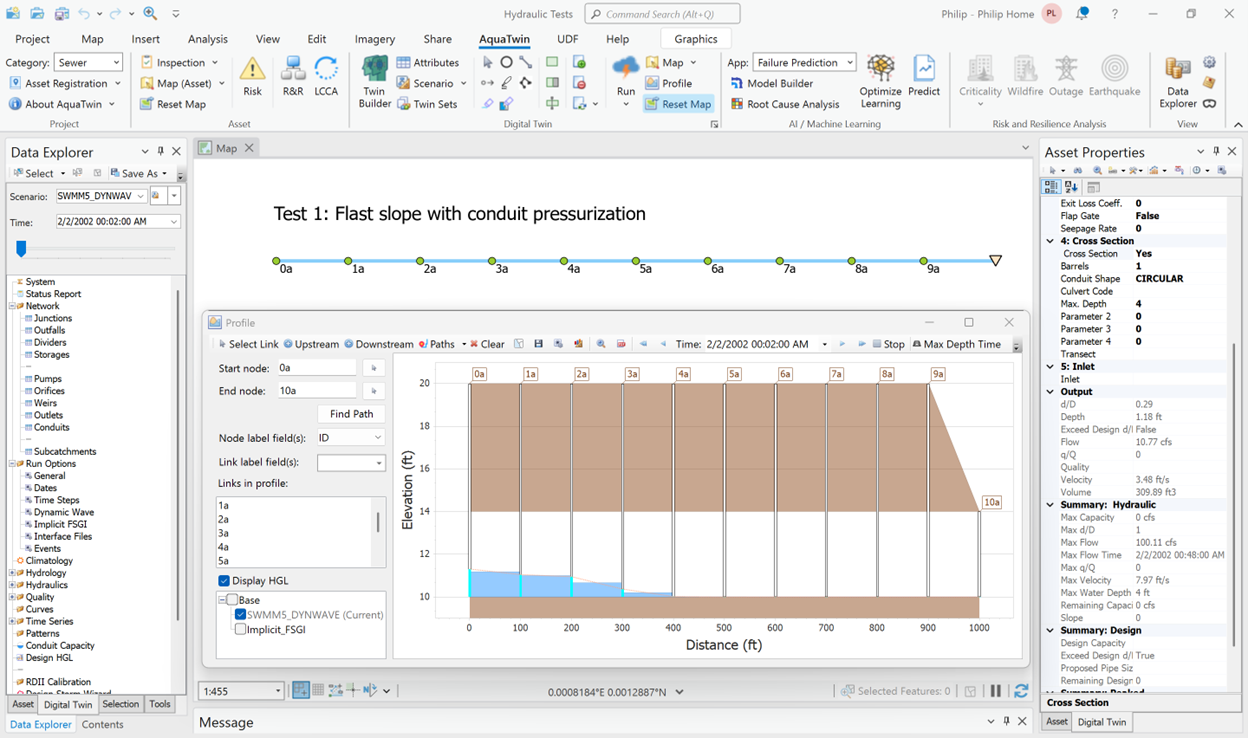Enable the Implicit_FSGI scenario checkbox

(x=240, y=630)
